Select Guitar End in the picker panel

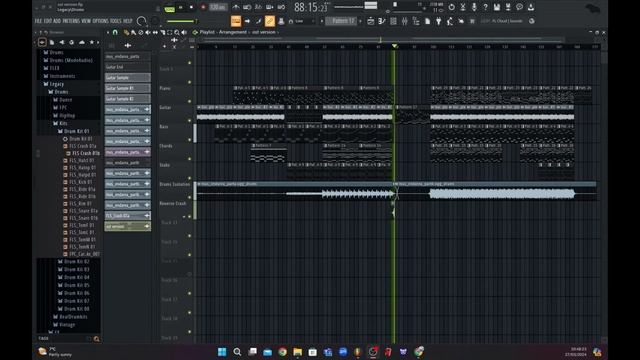tap(127, 67)
